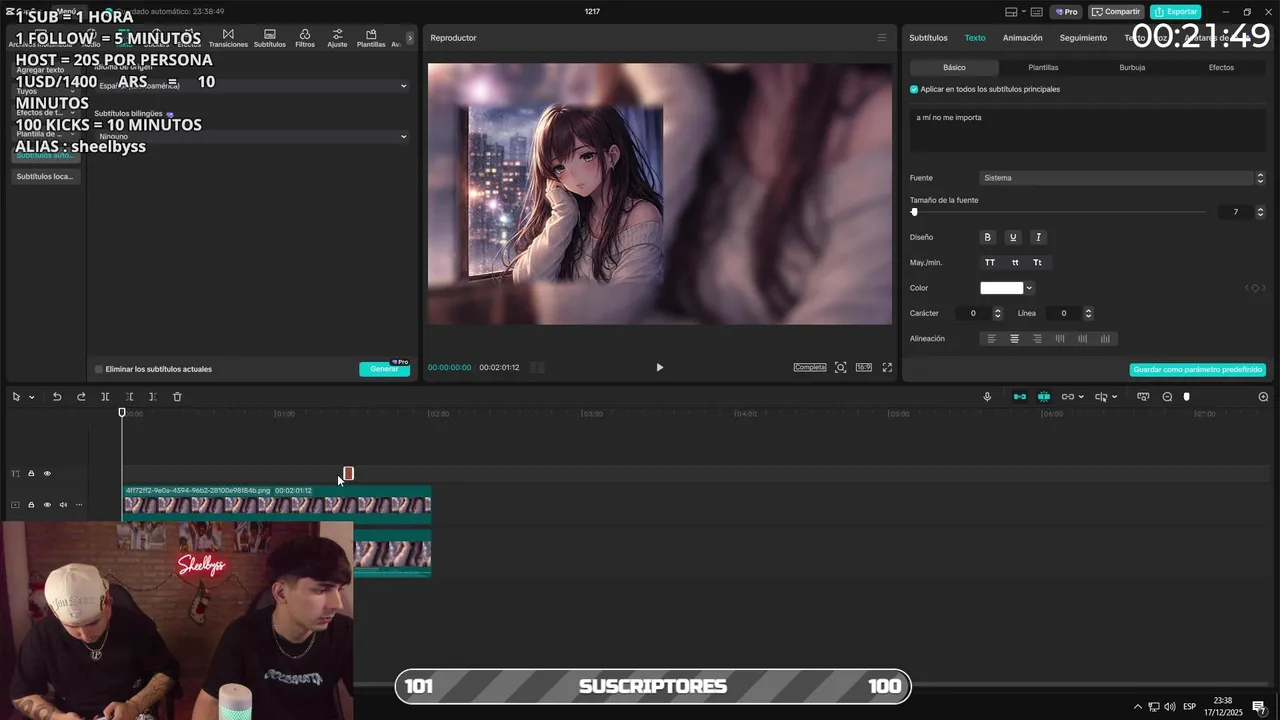The width and height of the screenshot is (1280, 720).
Task: Toggle Aplicar en todos los subtítulos principales
Action: (x=914, y=89)
